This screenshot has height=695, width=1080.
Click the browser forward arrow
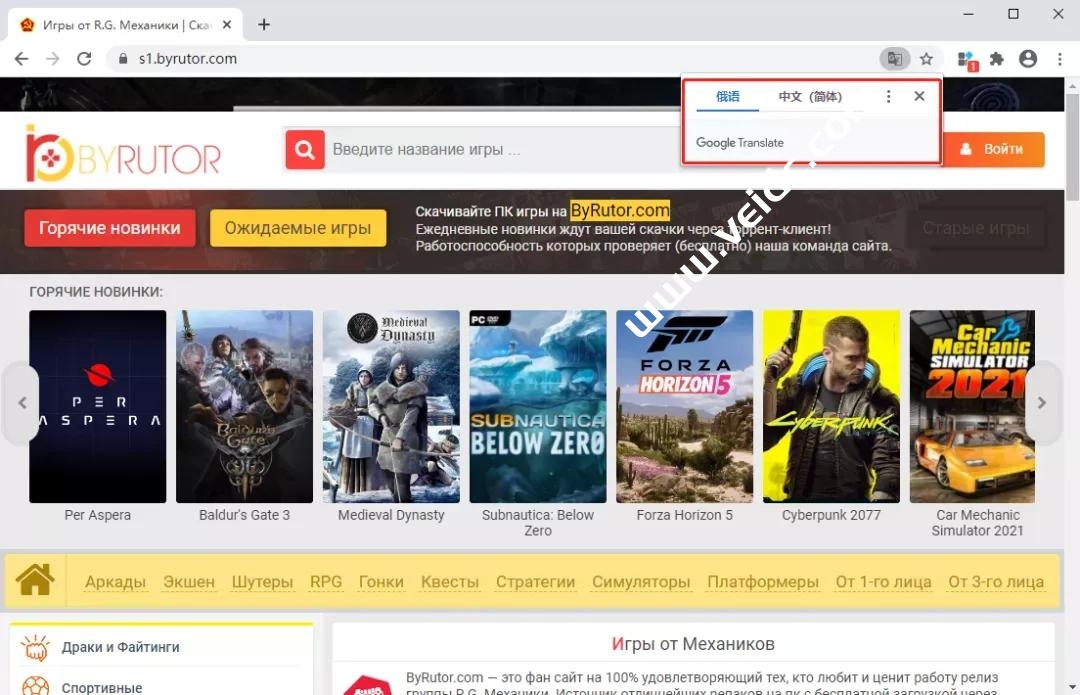tap(52, 59)
